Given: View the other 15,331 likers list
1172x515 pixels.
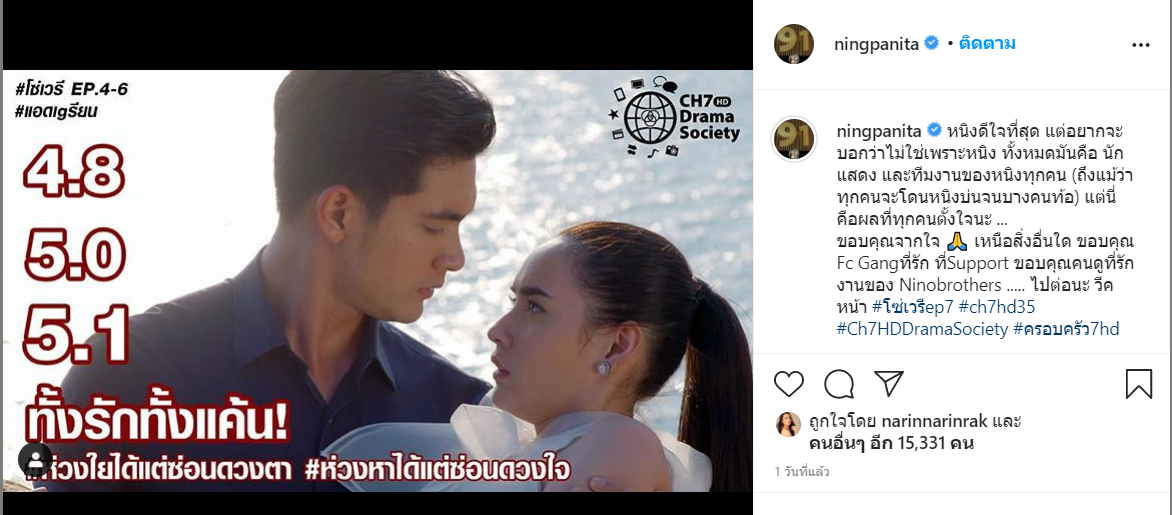Looking at the screenshot, I should coord(889,444).
